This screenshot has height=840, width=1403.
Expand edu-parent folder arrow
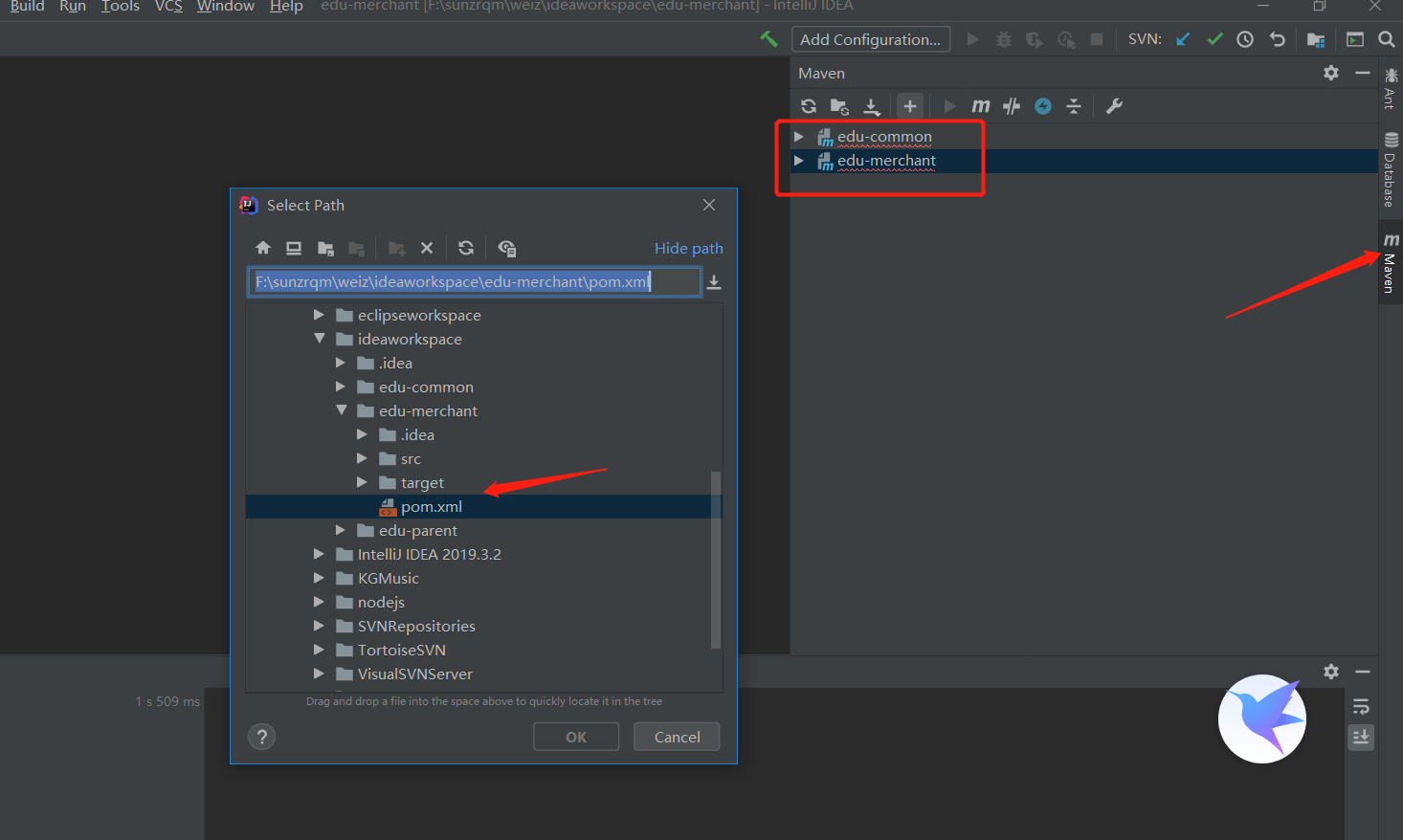pos(341,530)
